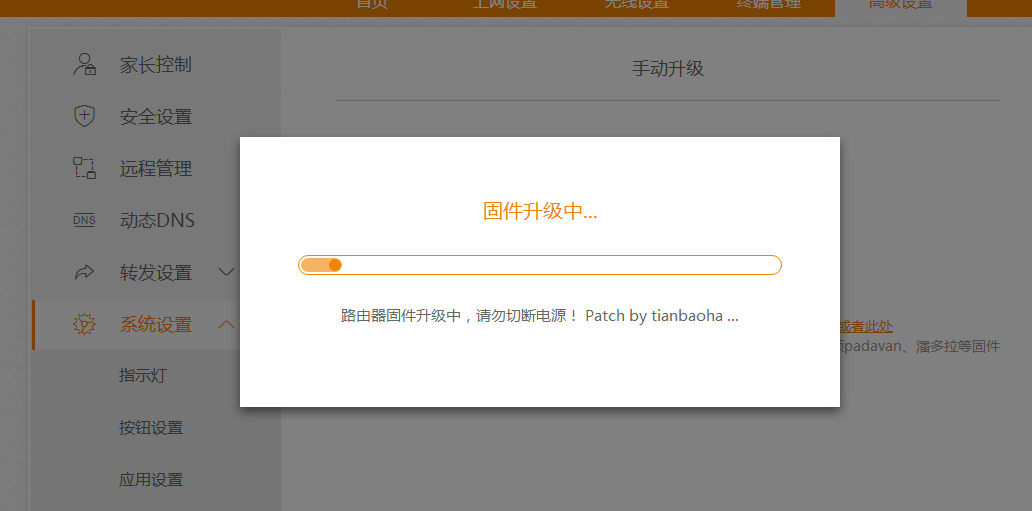Open 动态DNS in the sidebar
The height and width of the screenshot is (511, 1032).
[x=157, y=220]
